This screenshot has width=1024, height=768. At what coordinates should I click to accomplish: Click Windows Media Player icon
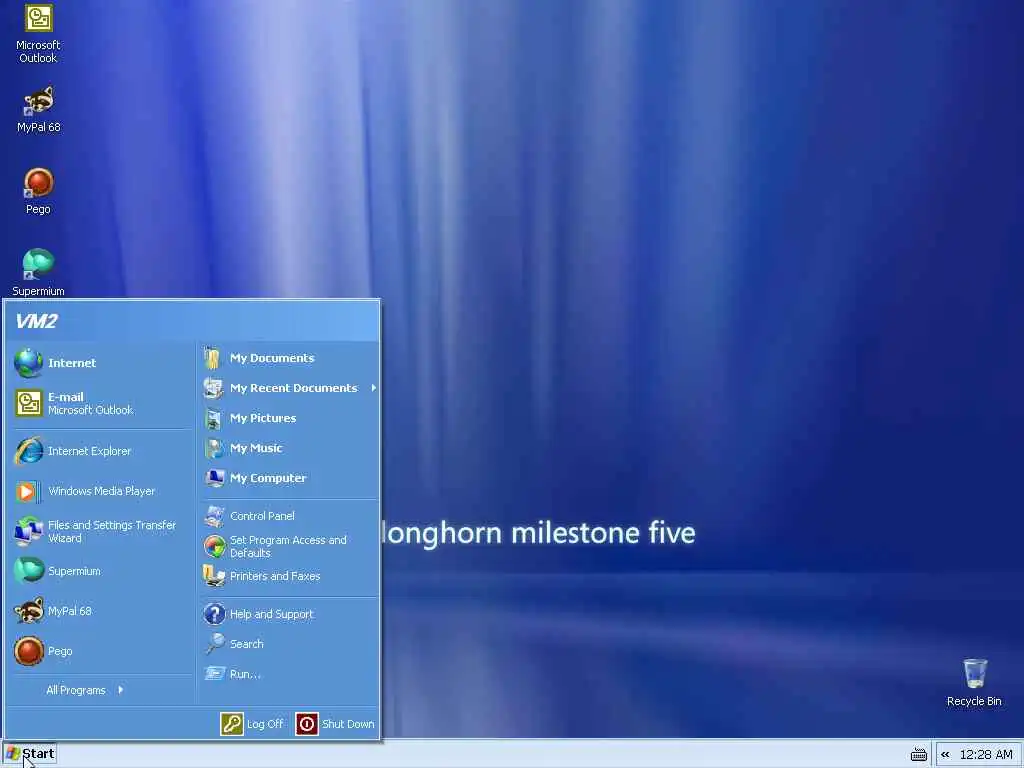(x=29, y=491)
